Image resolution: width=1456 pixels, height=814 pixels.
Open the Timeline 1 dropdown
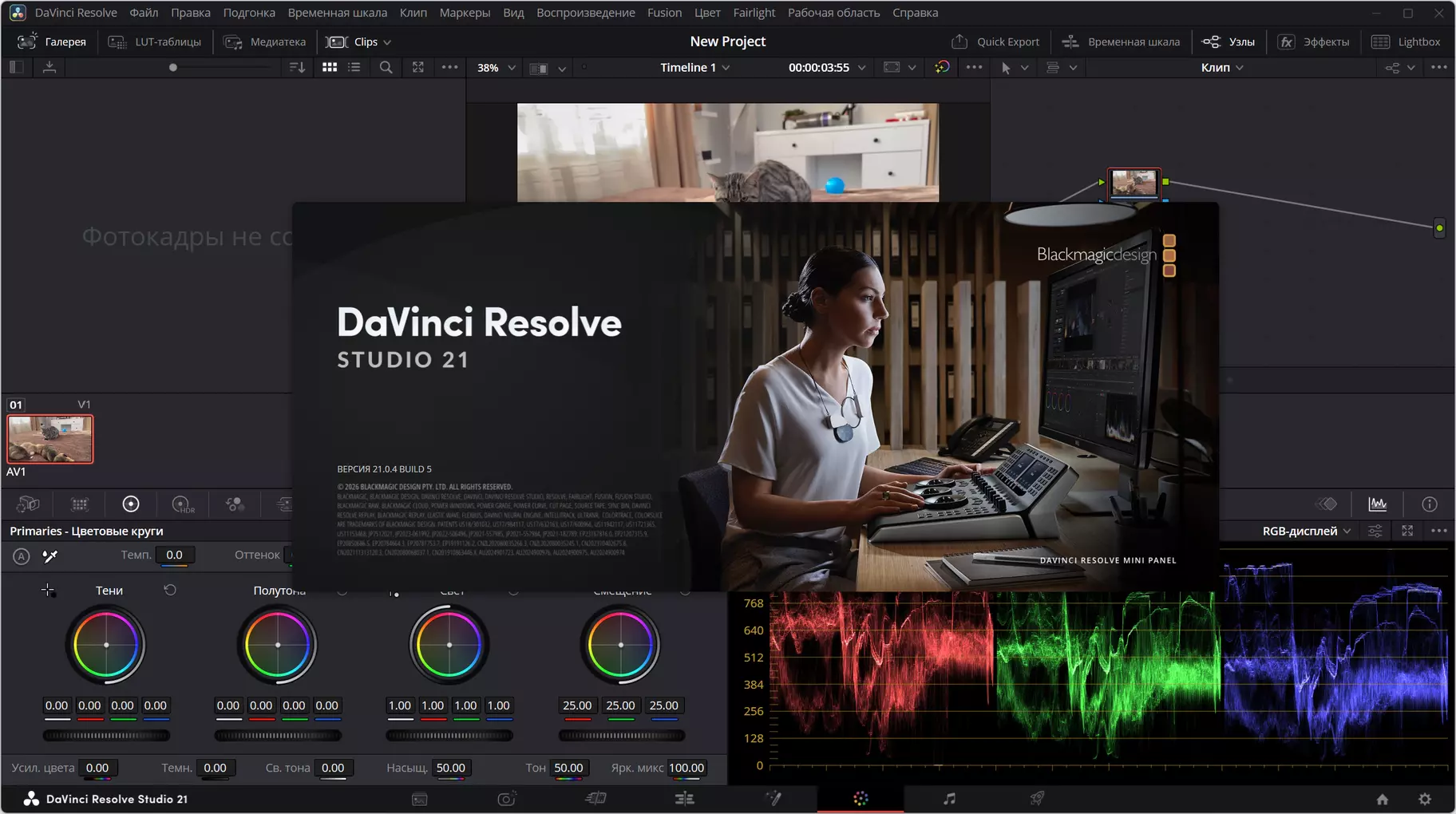pyautogui.click(x=694, y=68)
